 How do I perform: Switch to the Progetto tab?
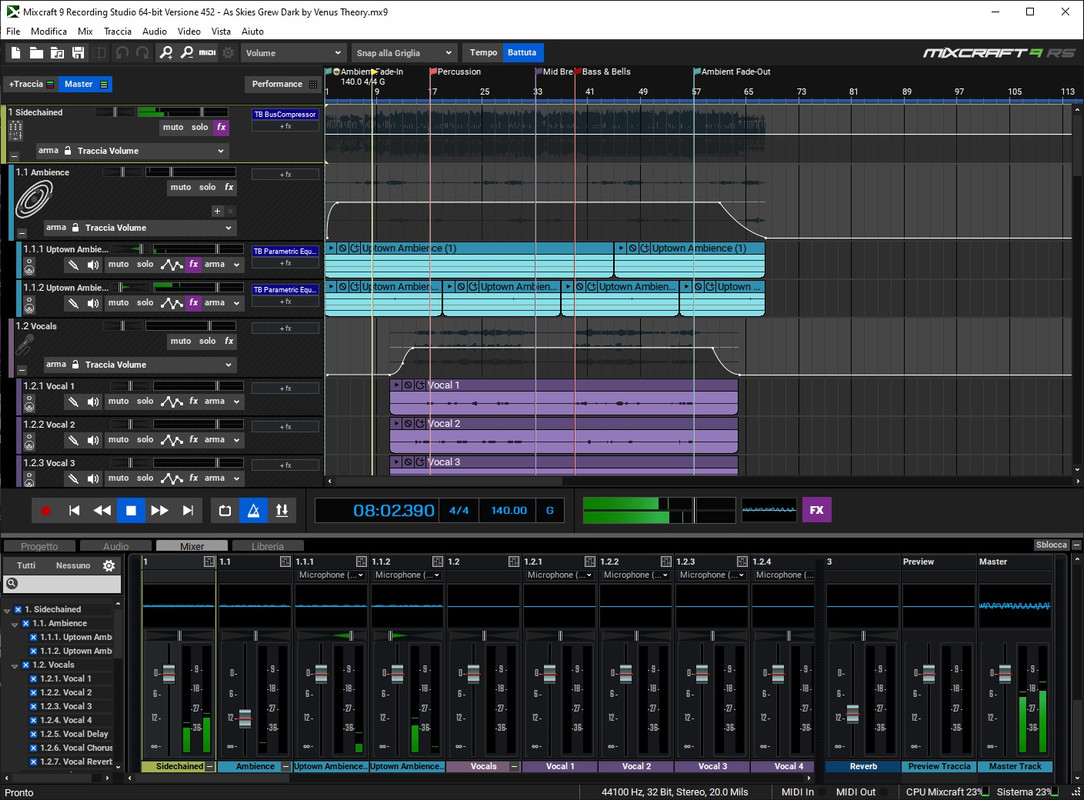click(39, 546)
